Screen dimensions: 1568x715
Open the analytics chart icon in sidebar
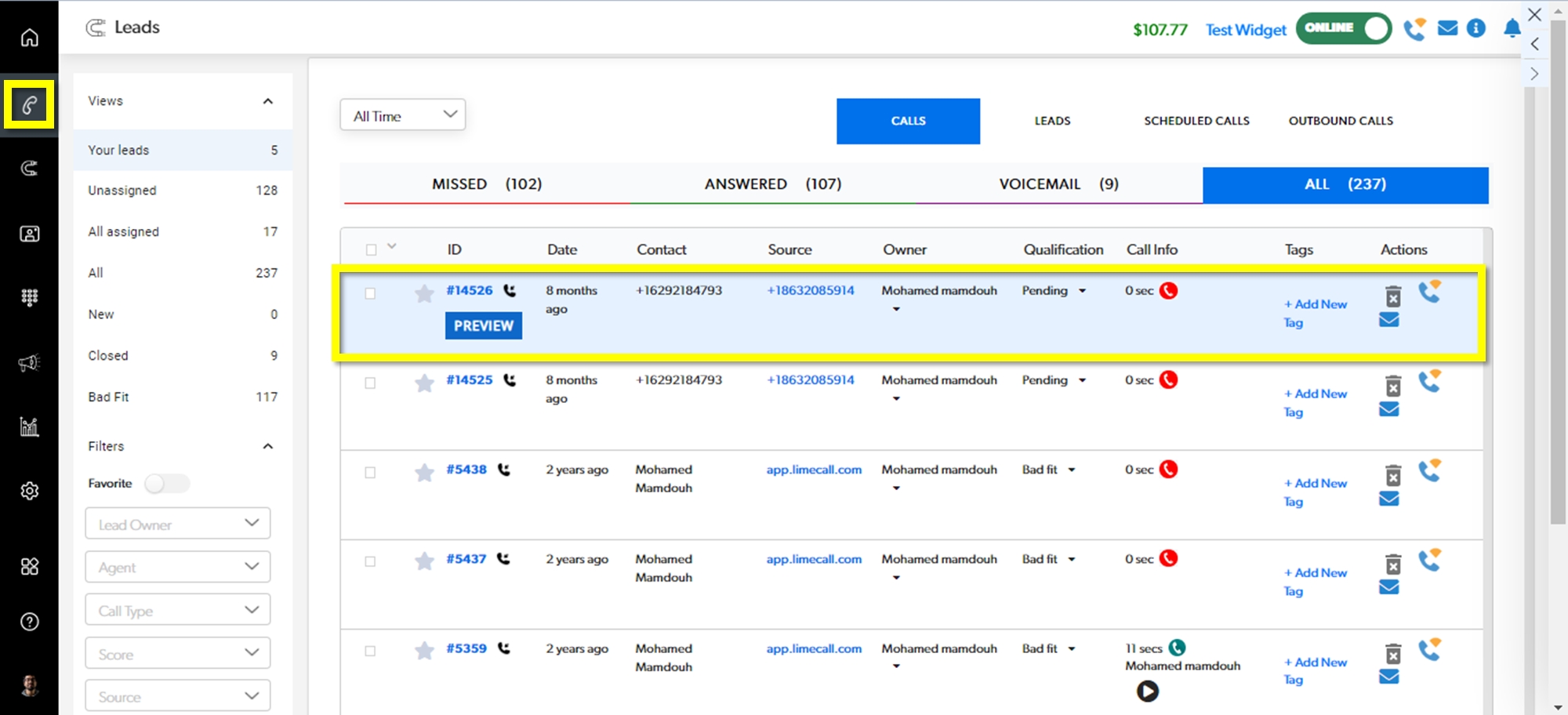29,426
